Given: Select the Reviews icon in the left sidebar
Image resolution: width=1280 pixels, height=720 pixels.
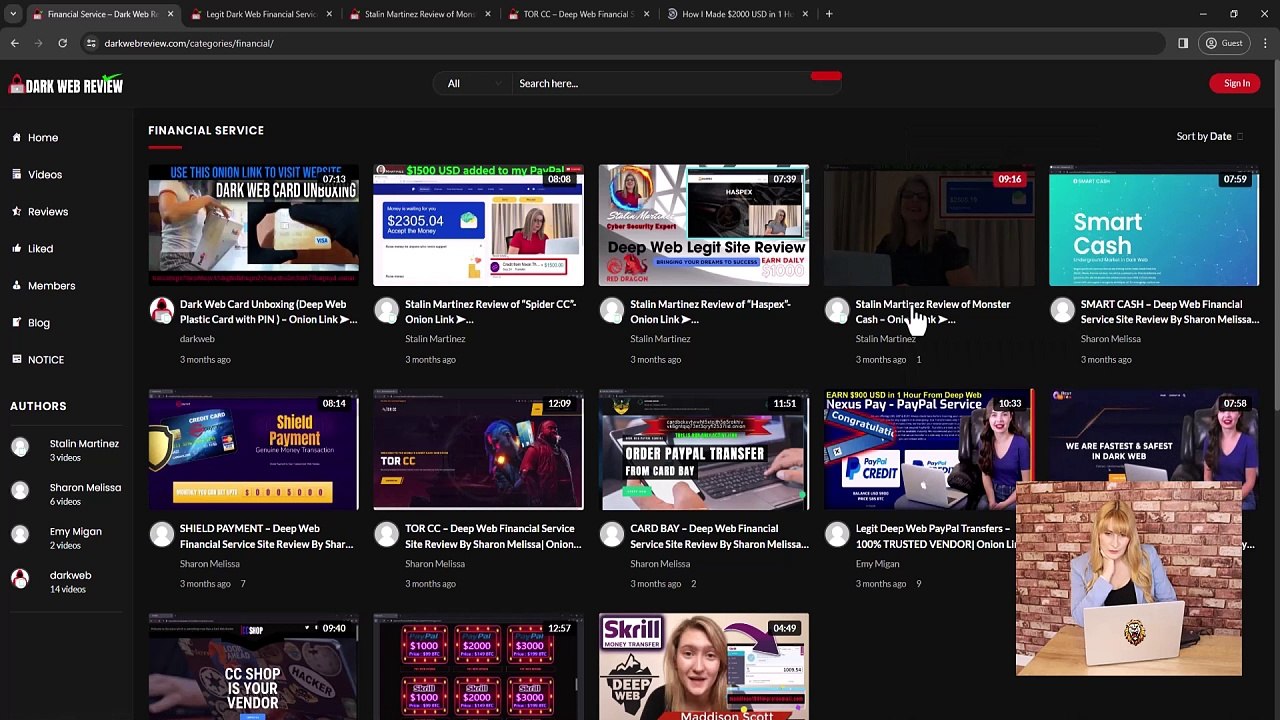Looking at the screenshot, I should (16, 212).
